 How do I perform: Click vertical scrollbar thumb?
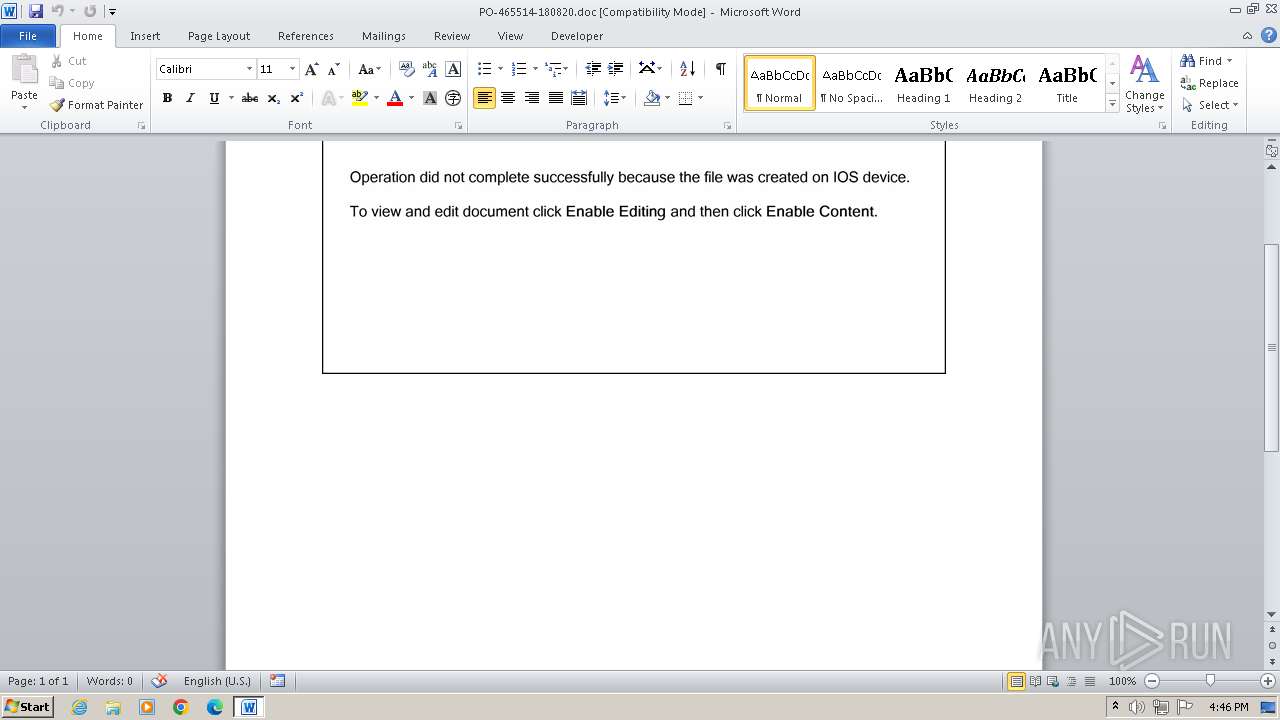[x=1272, y=347]
